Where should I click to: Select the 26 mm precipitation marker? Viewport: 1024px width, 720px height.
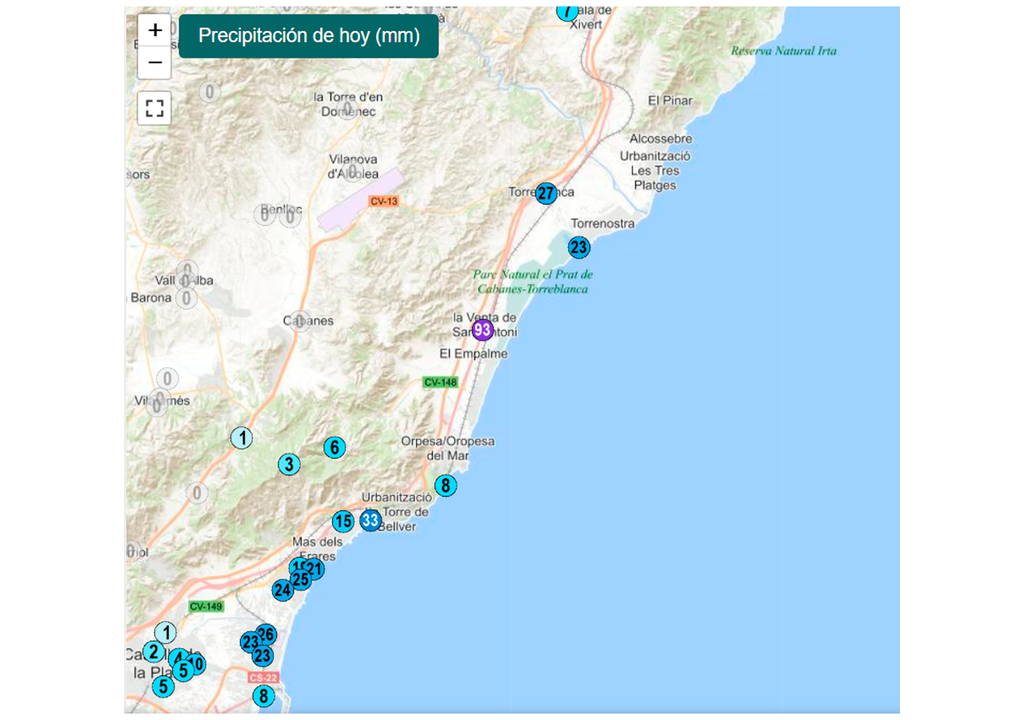[x=266, y=634]
